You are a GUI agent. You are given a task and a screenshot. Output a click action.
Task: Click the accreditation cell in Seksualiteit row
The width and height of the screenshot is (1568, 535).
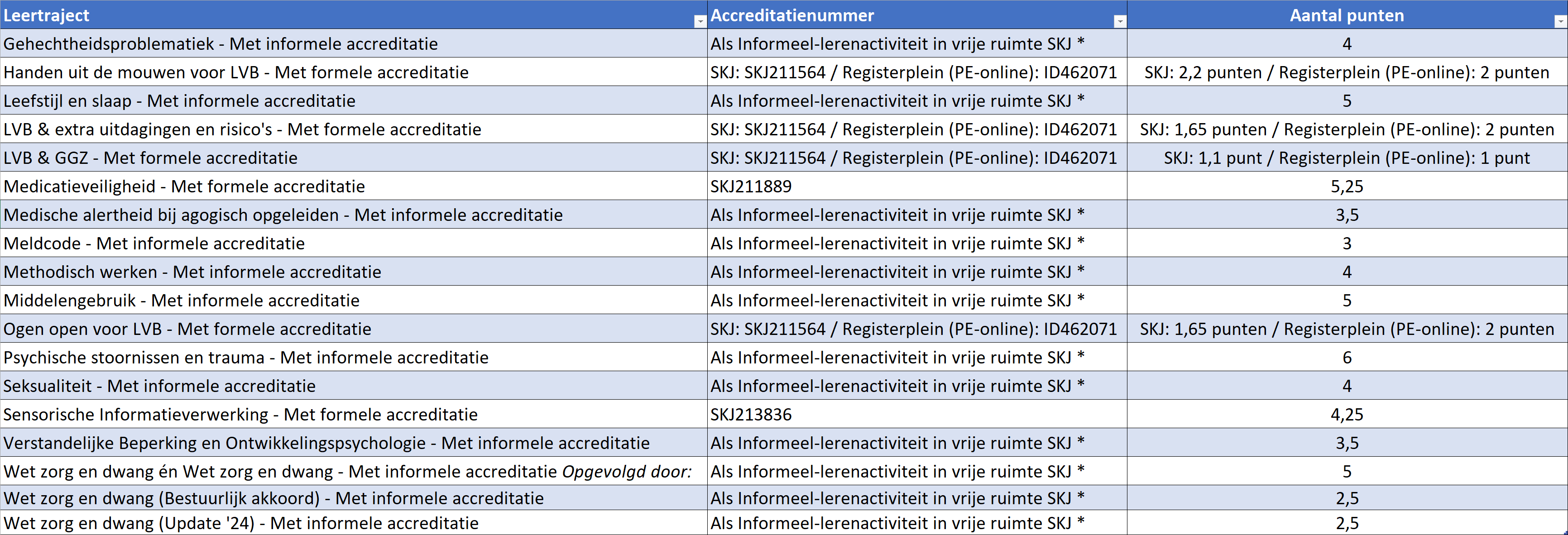(x=917, y=386)
